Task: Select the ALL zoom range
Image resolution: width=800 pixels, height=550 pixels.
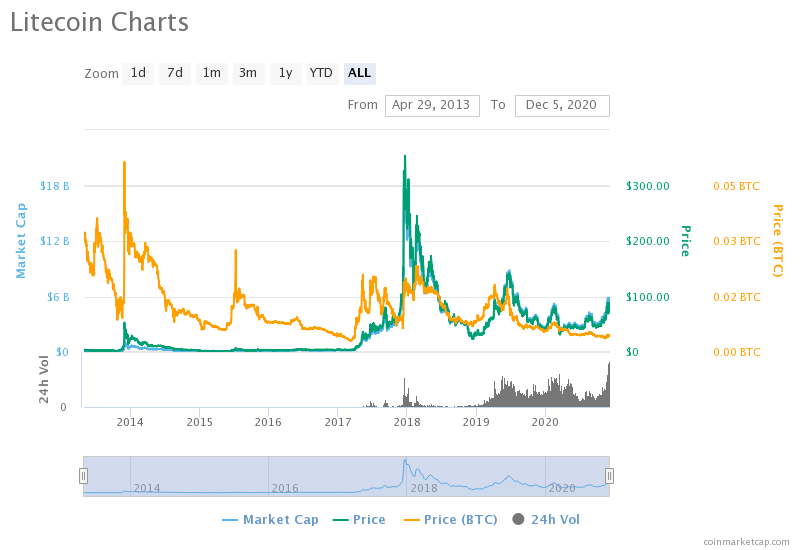Action: [360, 73]
